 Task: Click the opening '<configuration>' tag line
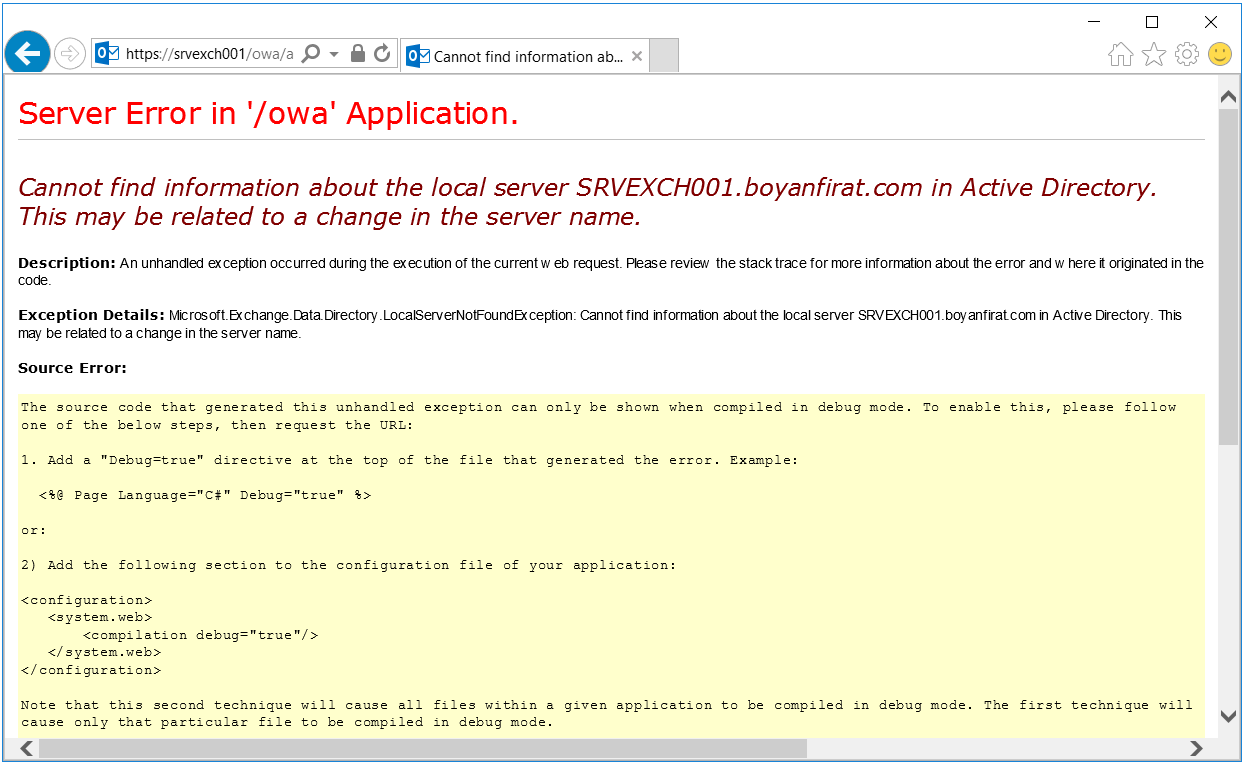coord(87,600)
